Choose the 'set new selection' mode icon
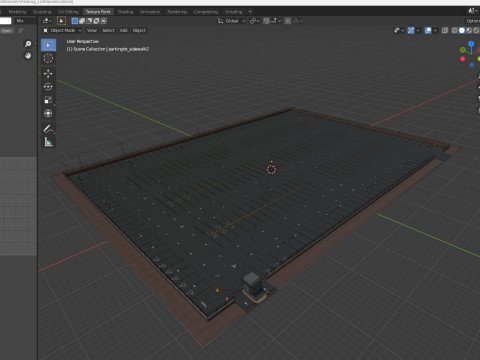The width and height of the screenshot is (480, 360). 75,21
